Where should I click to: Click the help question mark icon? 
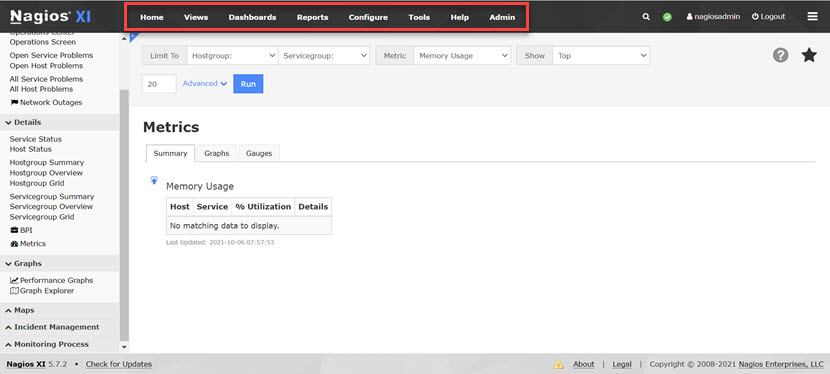tap(780, 55)
